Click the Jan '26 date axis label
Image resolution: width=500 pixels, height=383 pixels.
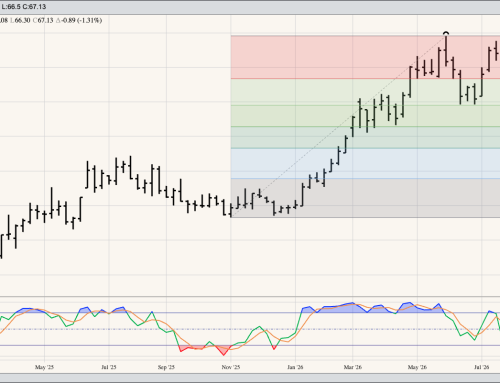click(x=295, y=367)
